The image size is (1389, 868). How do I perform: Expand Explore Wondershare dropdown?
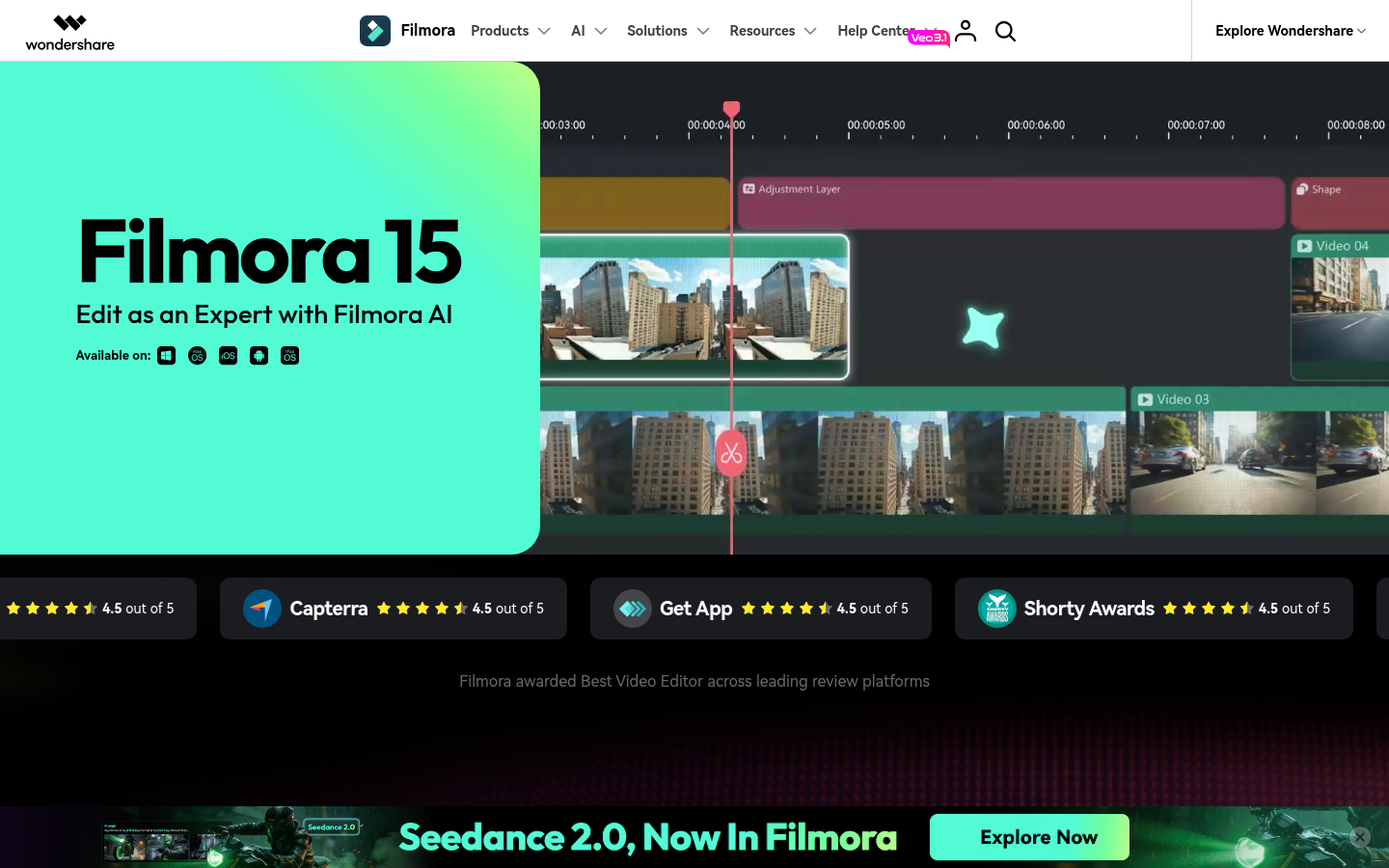click(x=1291, y=31)
